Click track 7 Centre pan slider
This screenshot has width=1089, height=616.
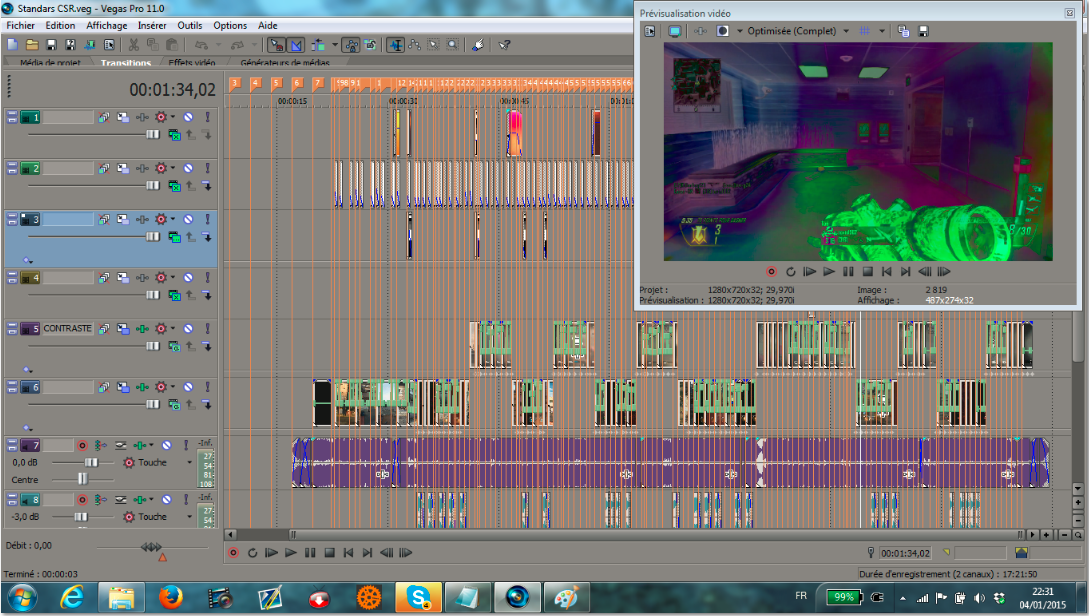pyautogui.click(x=83, y=478)
